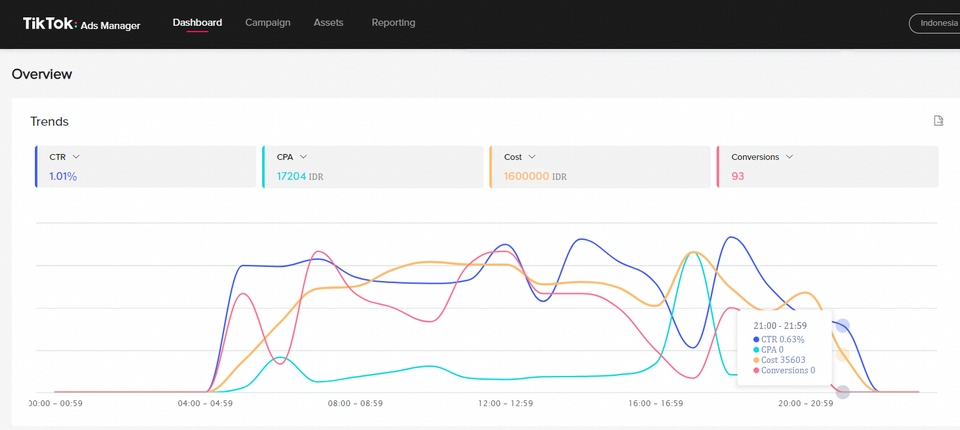This screenshot has width=960, height=430.
Task: Click the Indonesia region button
Action: pyautogui.click(x=935, y=23)
